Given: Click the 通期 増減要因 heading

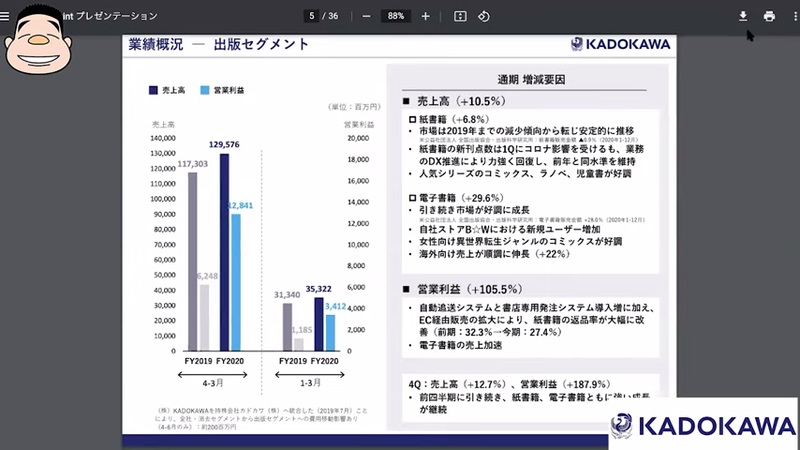Looking at the screenshot, I should point(531,79).
